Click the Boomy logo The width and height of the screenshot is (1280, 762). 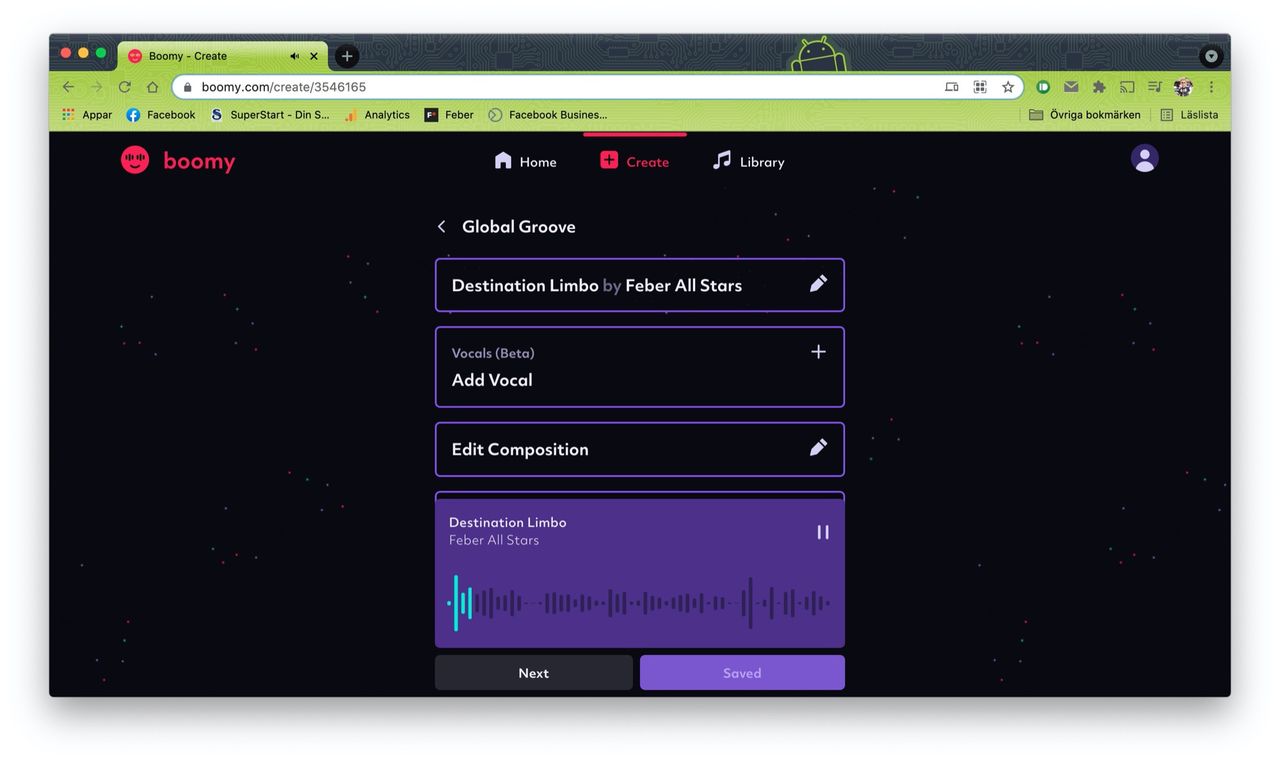(178, 161)
